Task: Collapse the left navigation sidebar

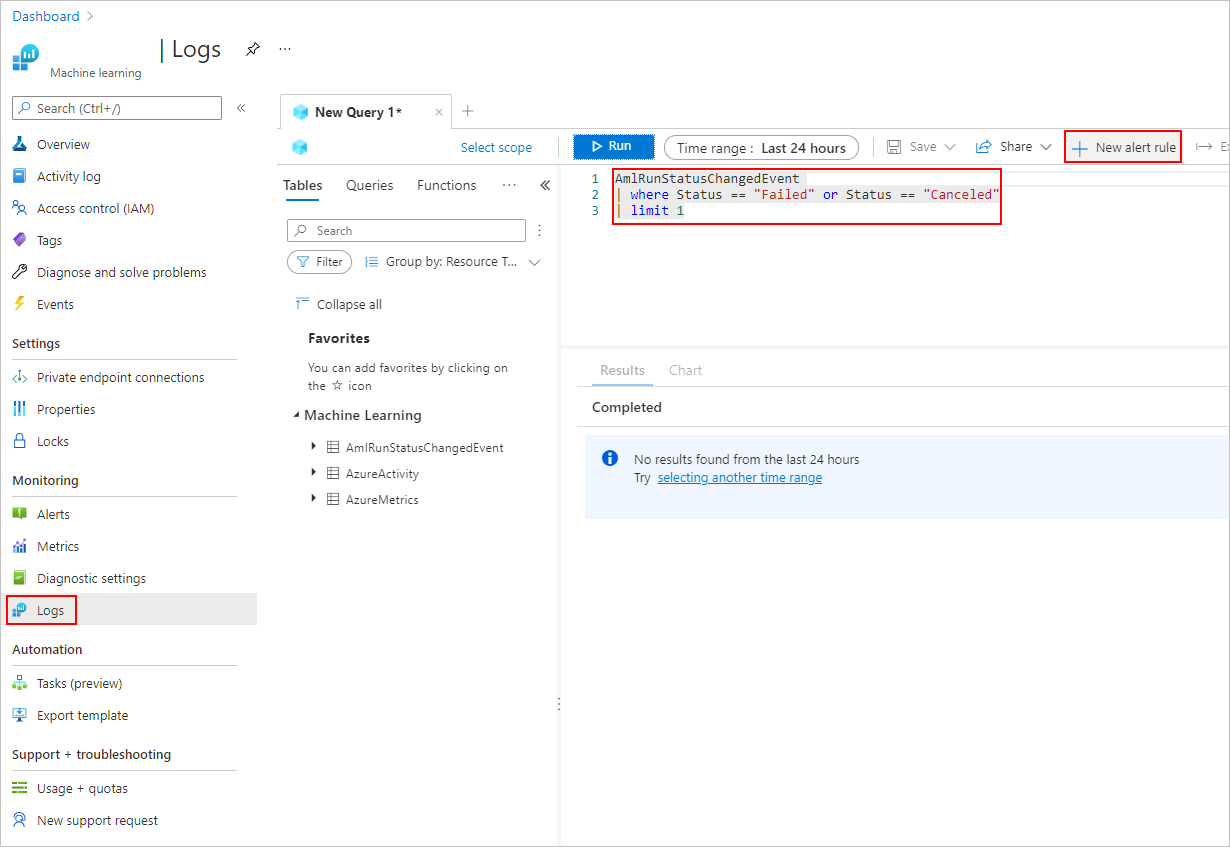Action: [241, 108]
